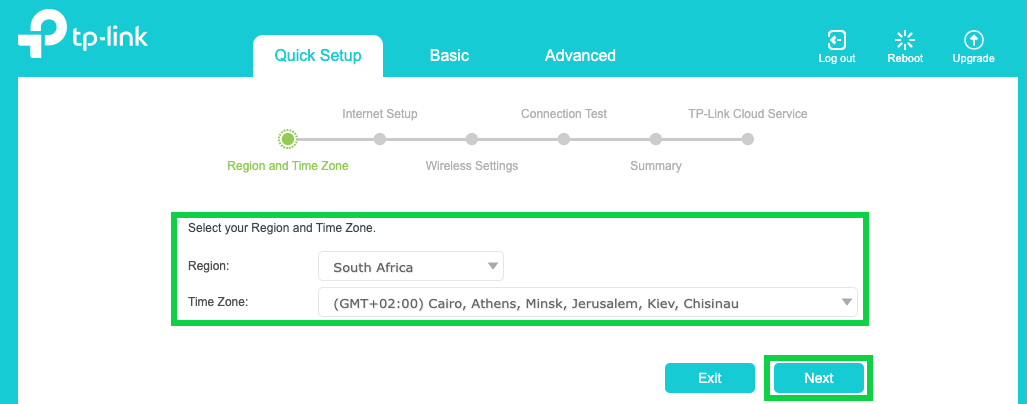Viewport: 1027px width, 404px height.
Task: Click the Exit button
Action: tap(710, 378)
